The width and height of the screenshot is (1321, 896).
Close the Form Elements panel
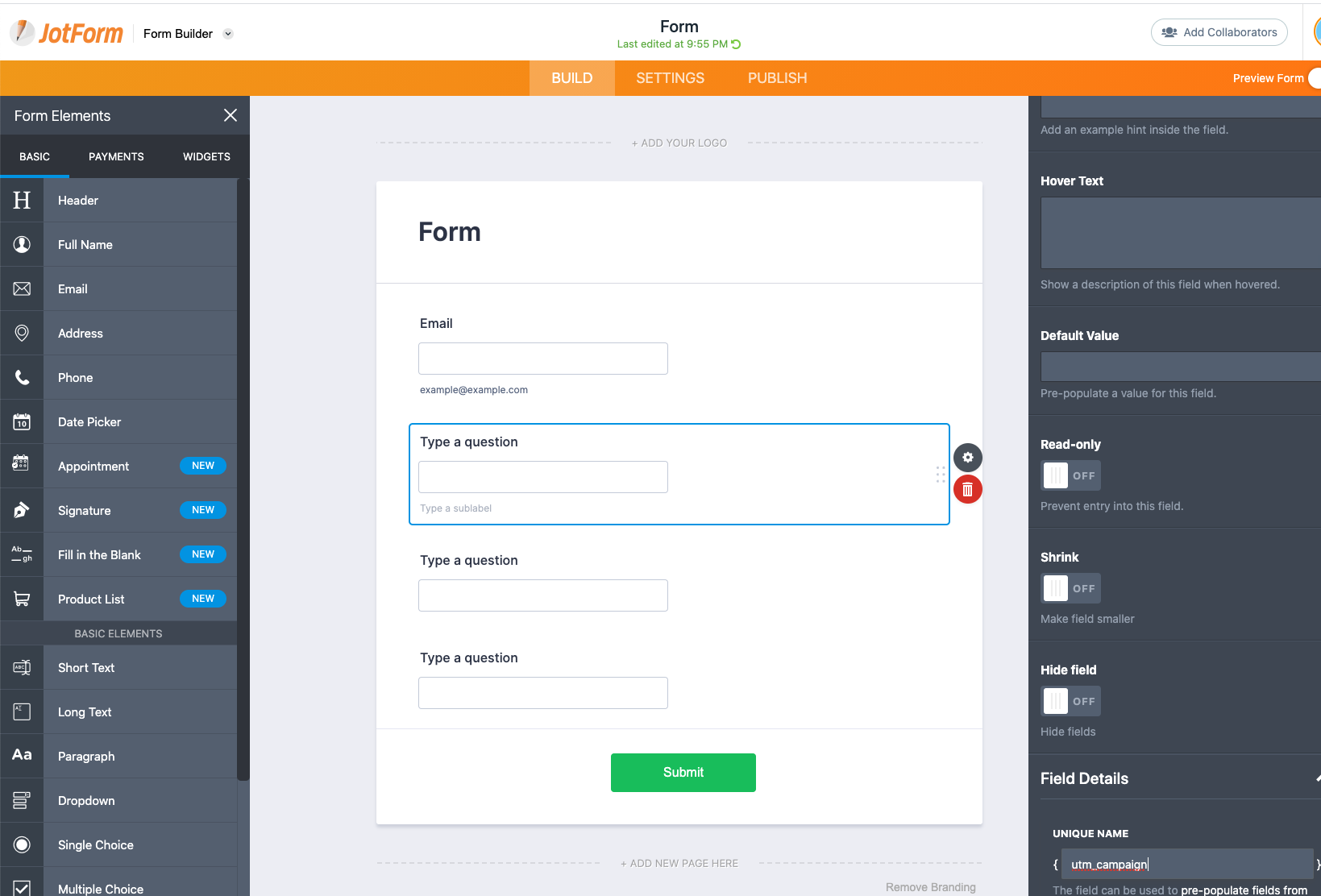pos(230,115)
